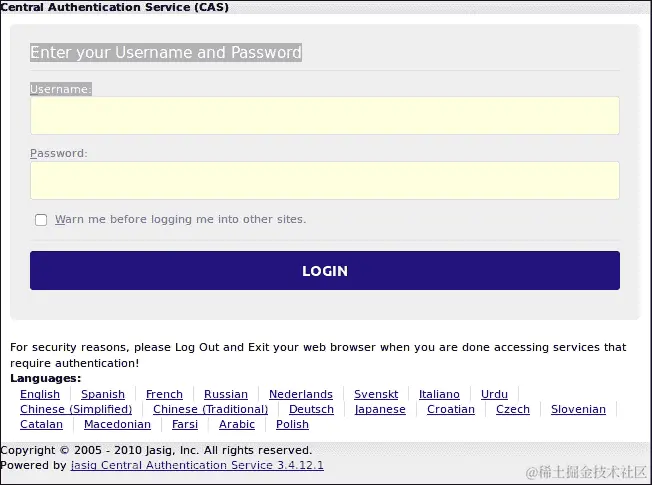Image resolution: width=652 pixels, height=485 pixels.
Task: Select Deutsch language link
Action: pyautogui.click(x=311, y=409)
